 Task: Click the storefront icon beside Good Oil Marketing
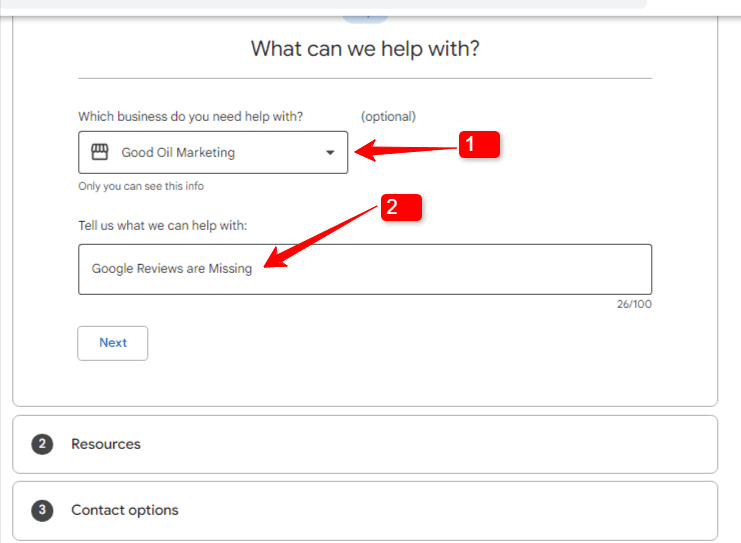coord(100,152)
